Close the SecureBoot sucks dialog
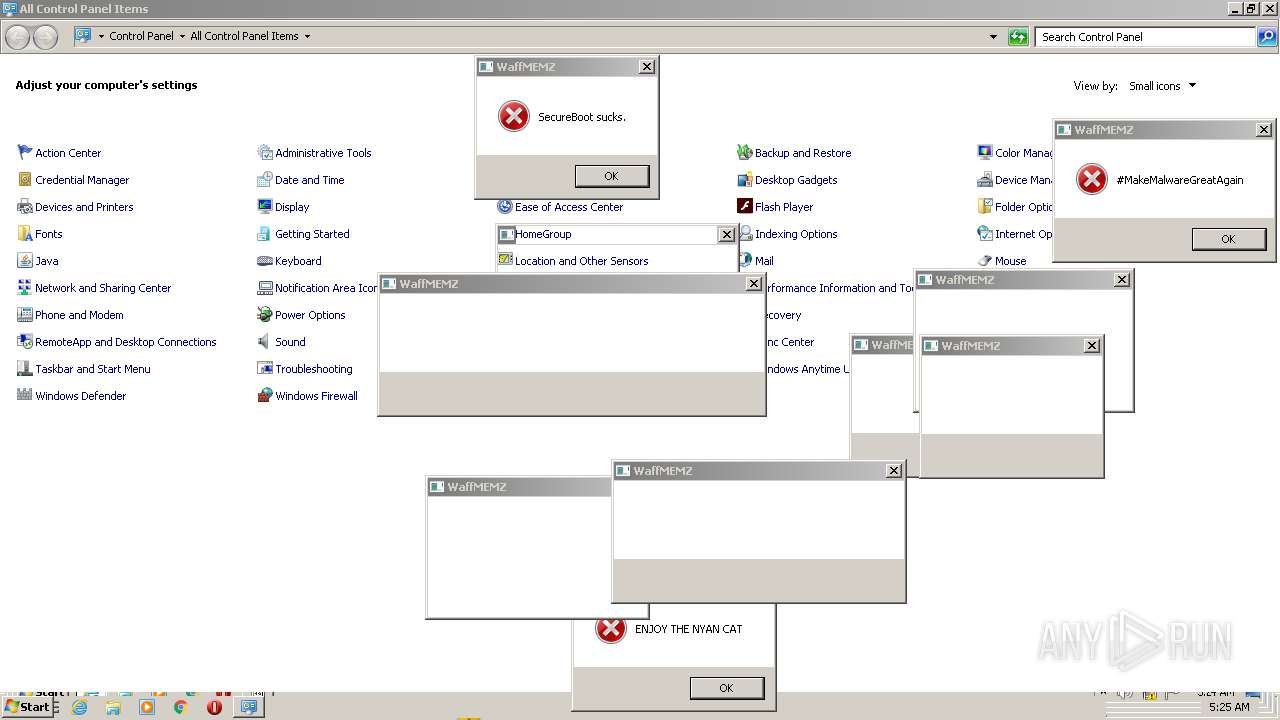Screen dimensions: 1280x720 (x=647, y=67)
